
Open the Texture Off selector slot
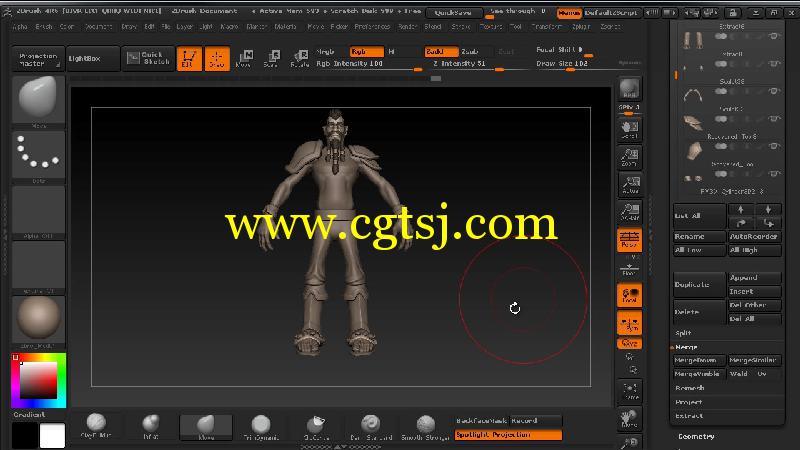tap(38, 265)
